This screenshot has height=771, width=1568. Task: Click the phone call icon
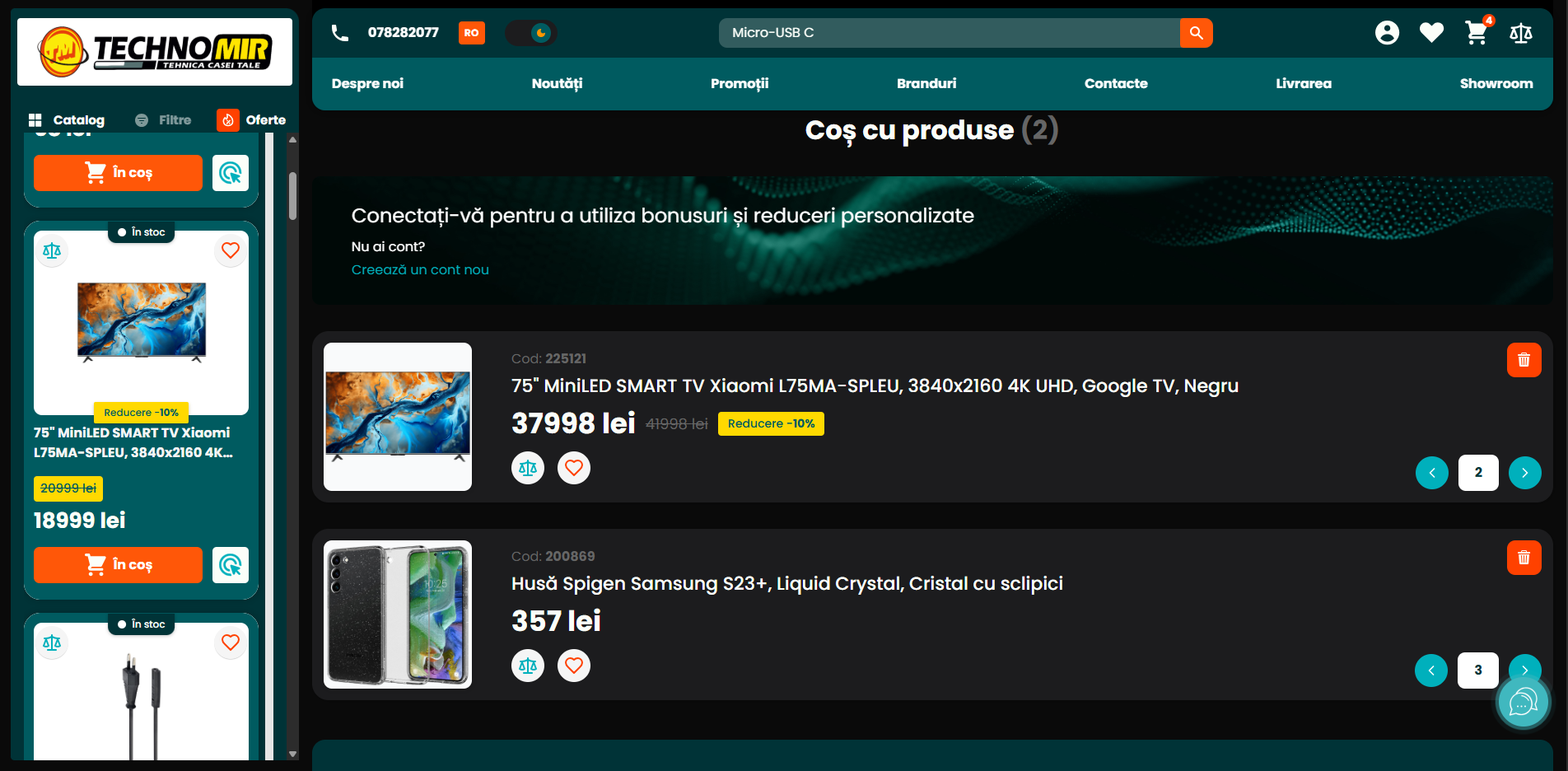(x=340, y=33)
